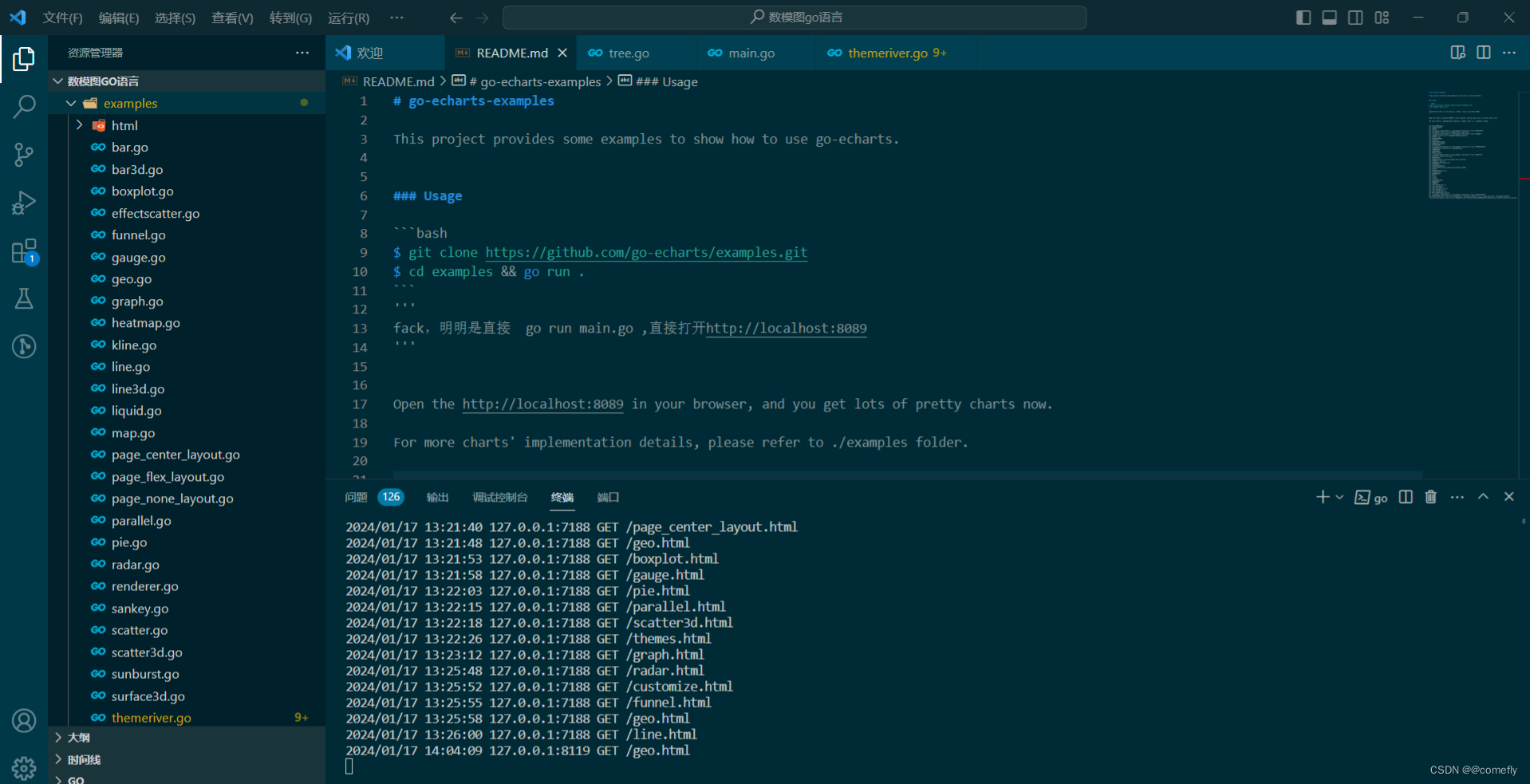1530x784 pixels.
Task: Click the command center search box
Action: pos(795,18)
